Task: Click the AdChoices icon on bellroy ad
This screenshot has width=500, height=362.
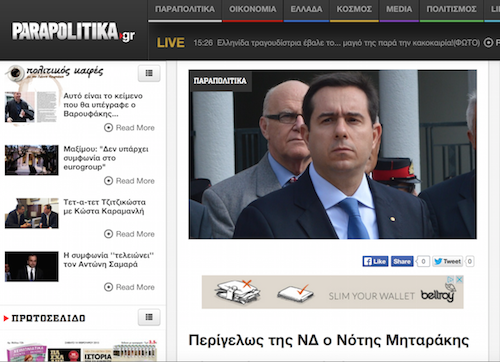Action: point(451,279)
